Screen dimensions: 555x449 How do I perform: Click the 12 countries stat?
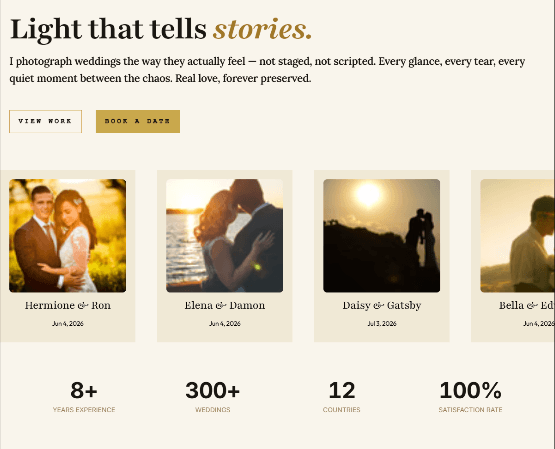341,397
